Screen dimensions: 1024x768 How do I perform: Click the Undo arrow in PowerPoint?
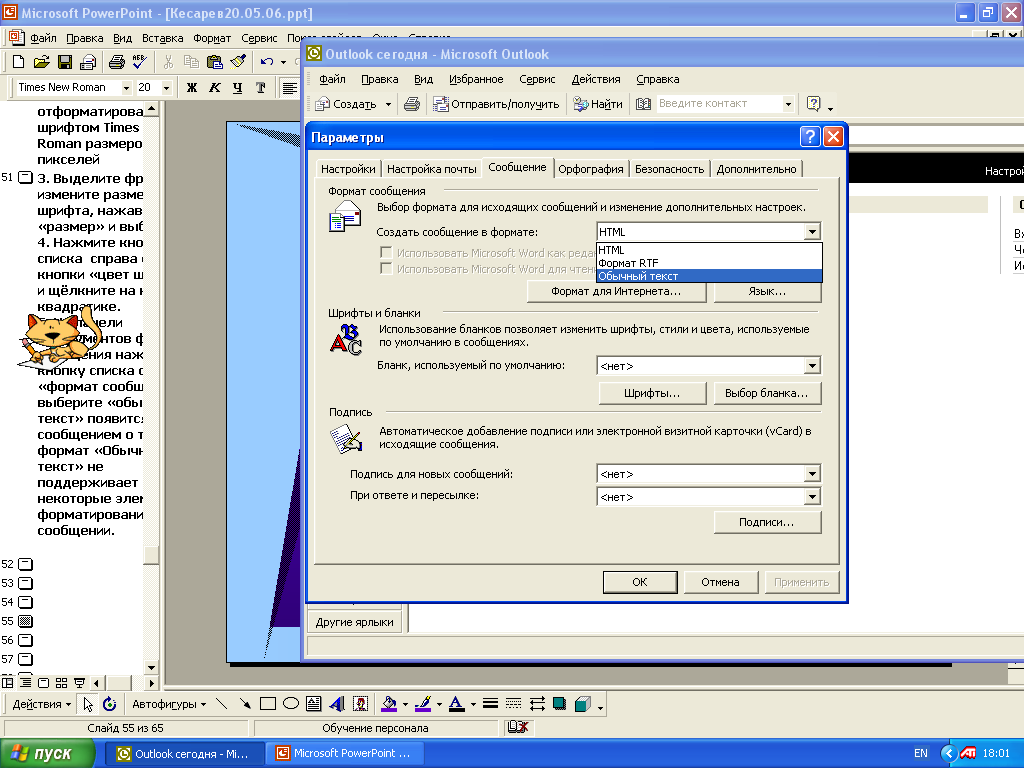click(x=266, y=62)
